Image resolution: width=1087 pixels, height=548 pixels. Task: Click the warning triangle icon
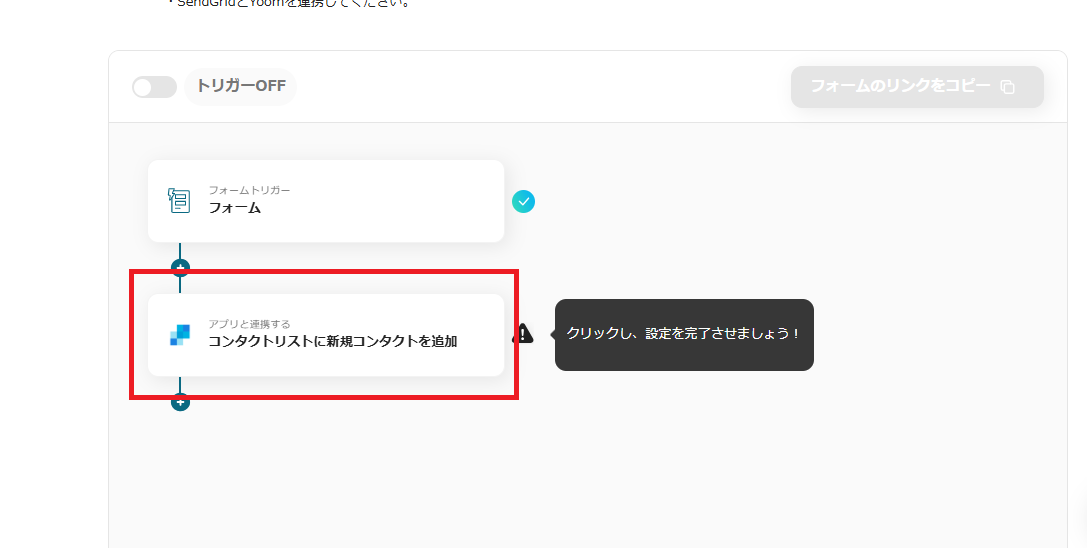(x=523, y=334)
